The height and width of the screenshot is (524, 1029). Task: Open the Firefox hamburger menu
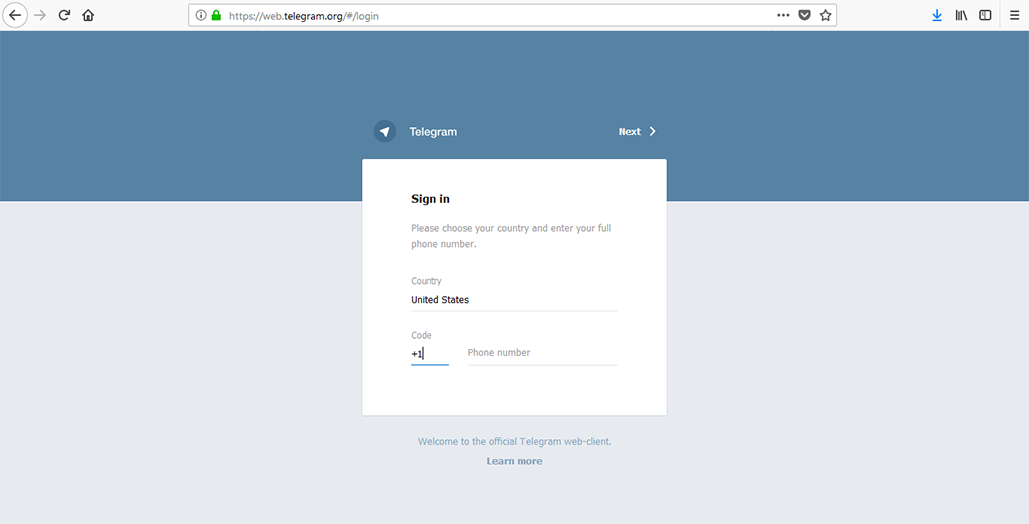click(x=1015, y=15)
